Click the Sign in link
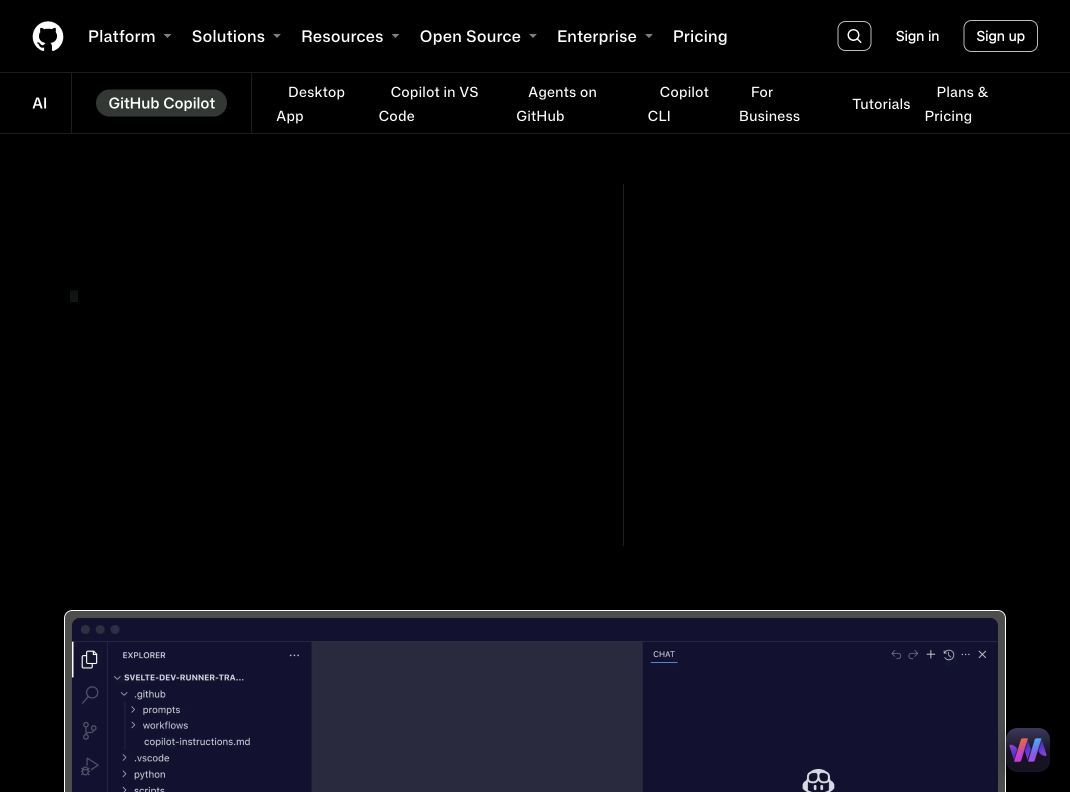The height and width of the screenshot is (792, 1070). pos(917,36)
